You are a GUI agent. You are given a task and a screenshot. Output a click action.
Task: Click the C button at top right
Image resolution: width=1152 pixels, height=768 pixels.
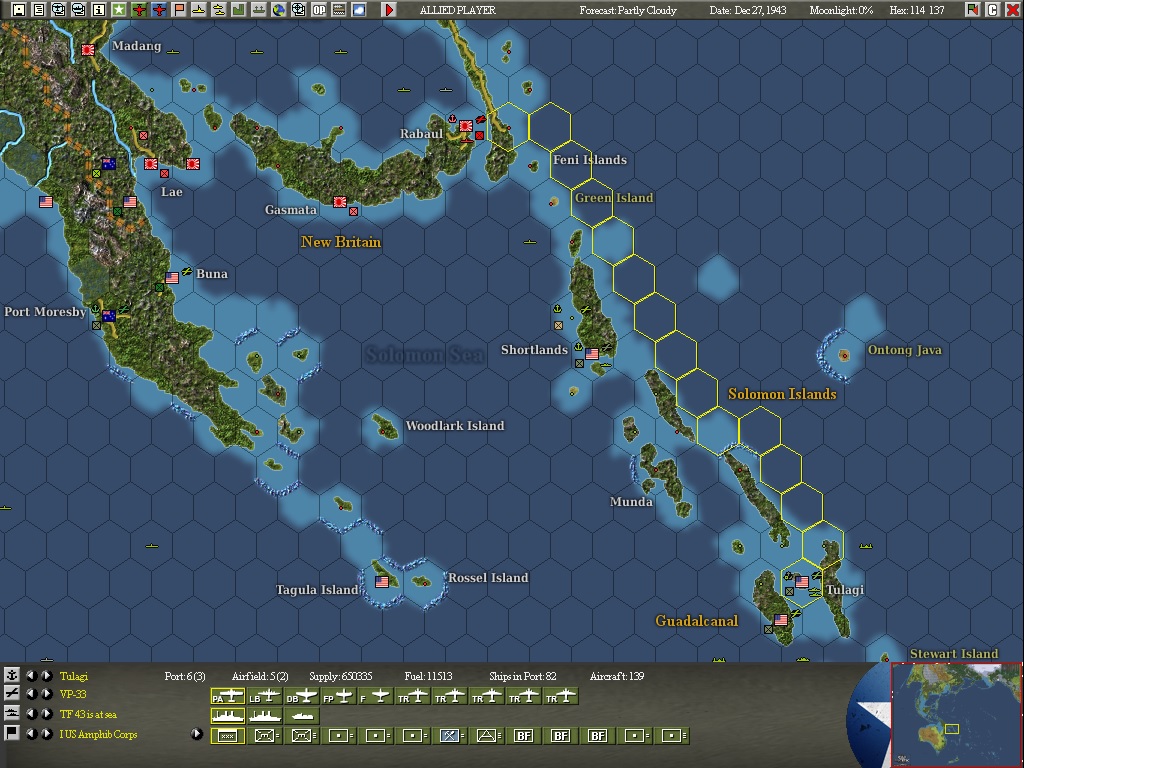(x=993, y=10)
